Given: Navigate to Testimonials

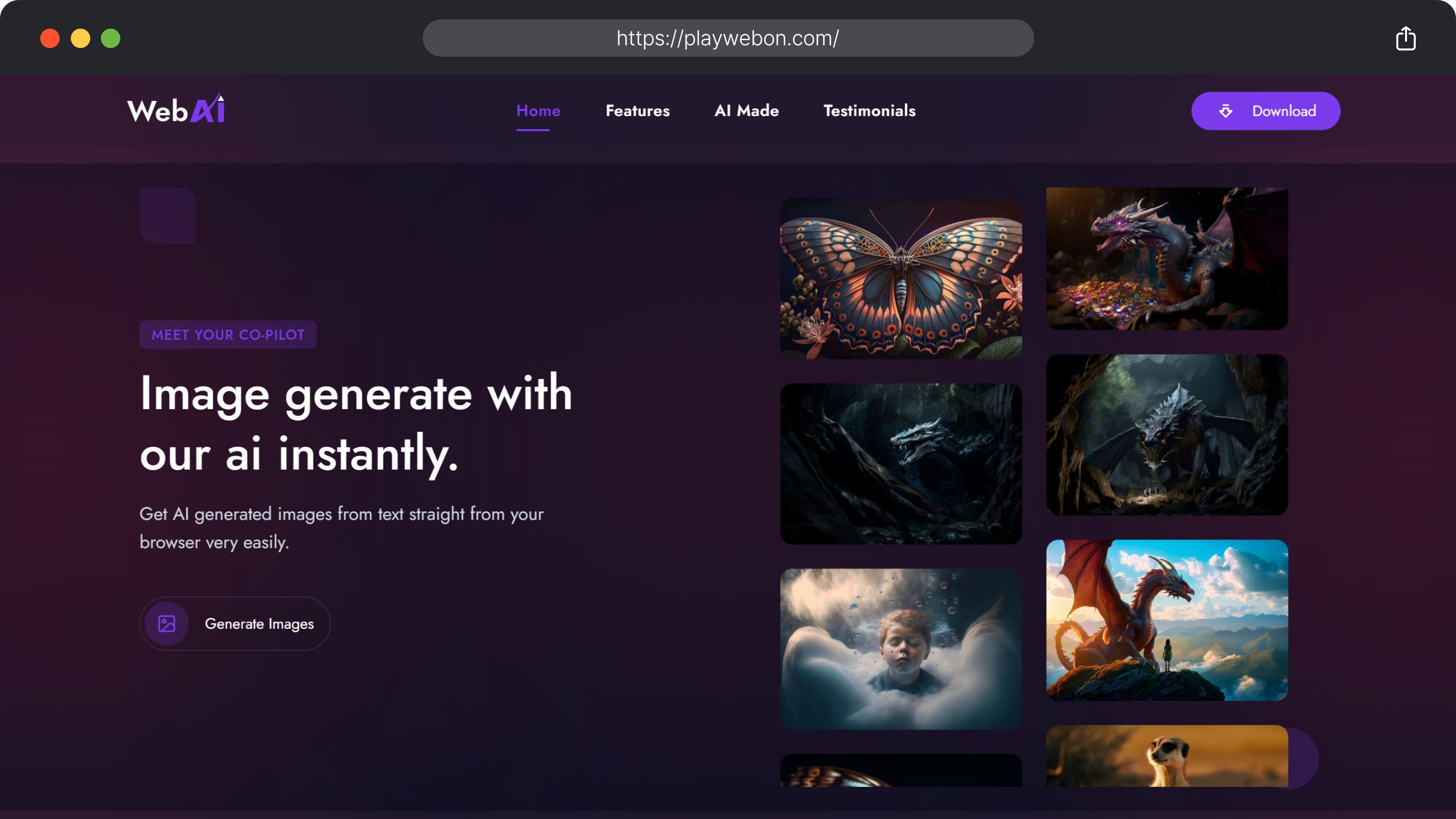Looking at the screenshot, I should point(869,111).
